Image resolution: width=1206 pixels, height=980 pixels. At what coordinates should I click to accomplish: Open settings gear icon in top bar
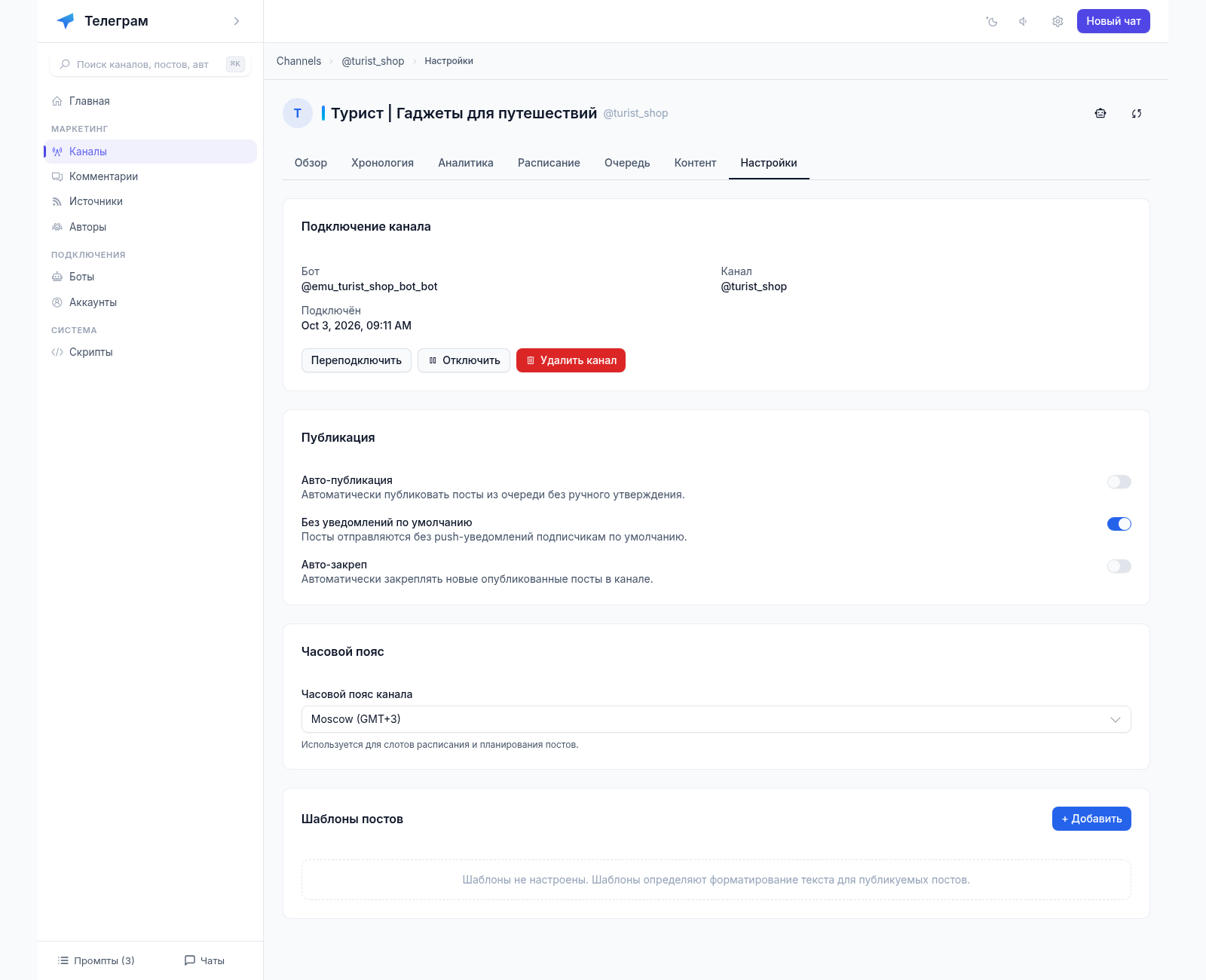click(x=1058, y=21)
